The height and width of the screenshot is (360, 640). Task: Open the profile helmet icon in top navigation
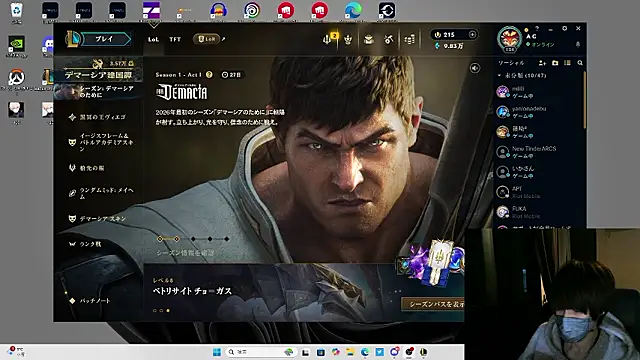(x=348, y=40)
